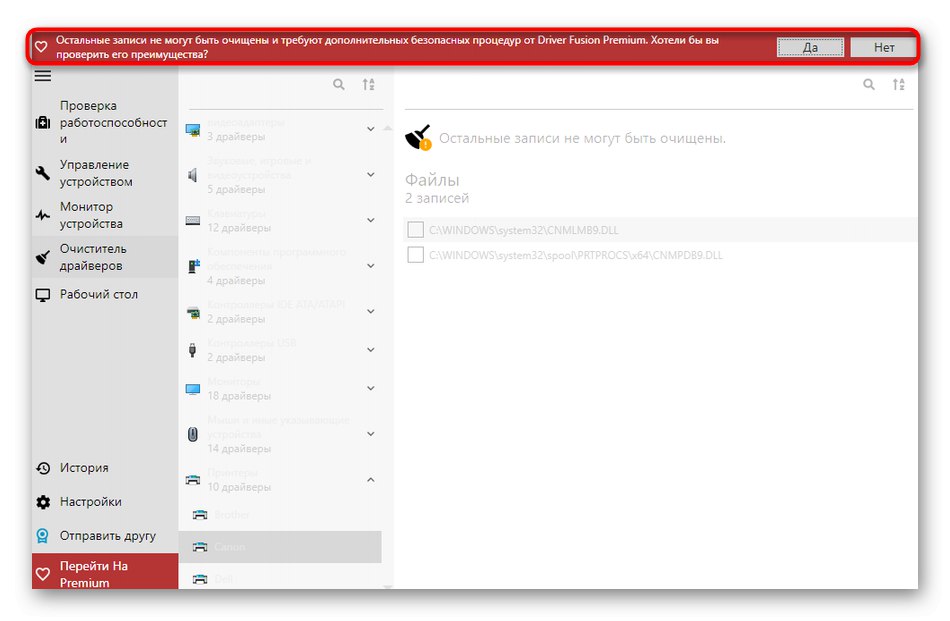
Task: Click the history clock icon in the sidebar
Action: [x=43, y=468]
